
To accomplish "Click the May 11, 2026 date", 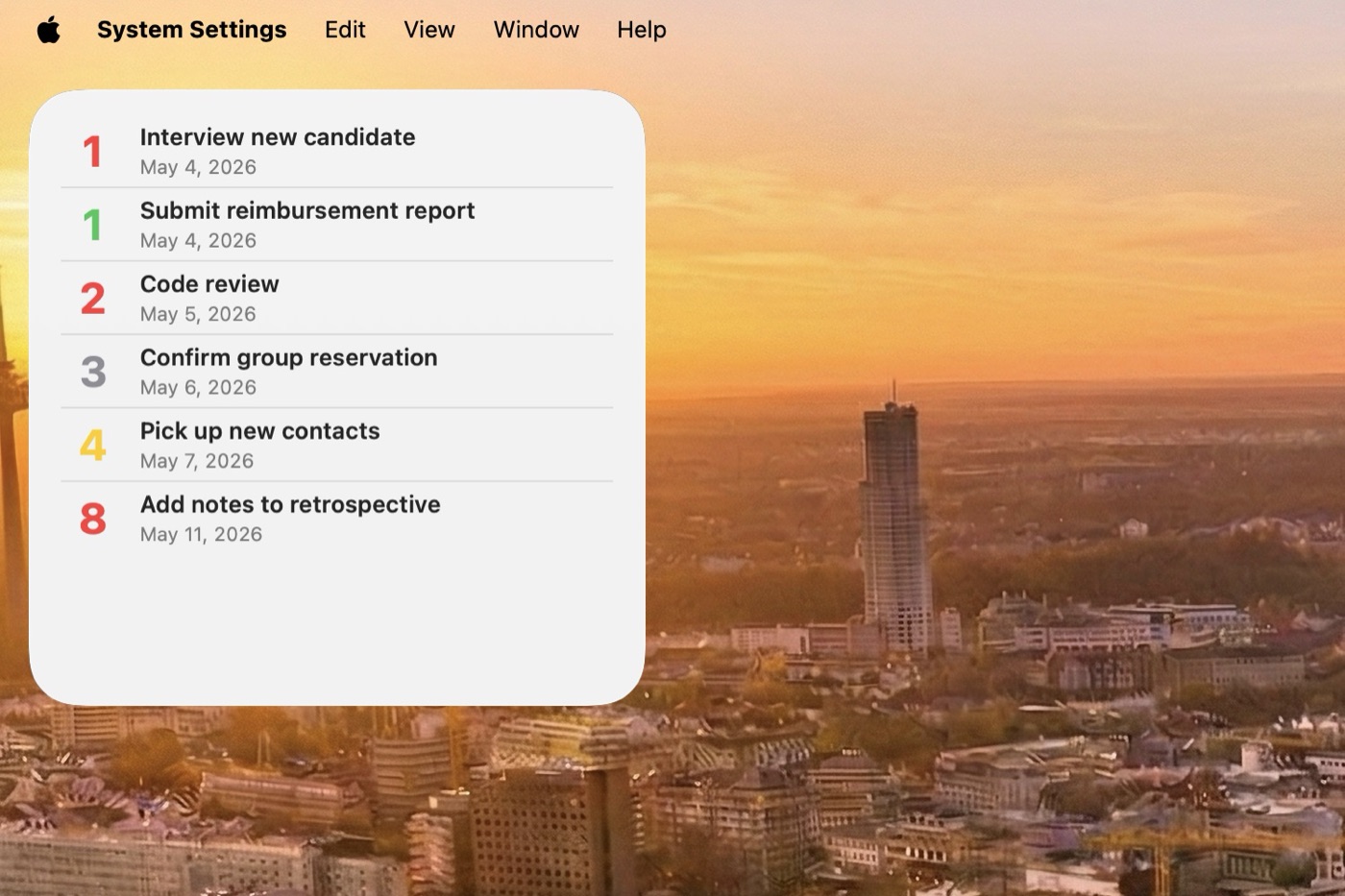I will tap(201, 535).
